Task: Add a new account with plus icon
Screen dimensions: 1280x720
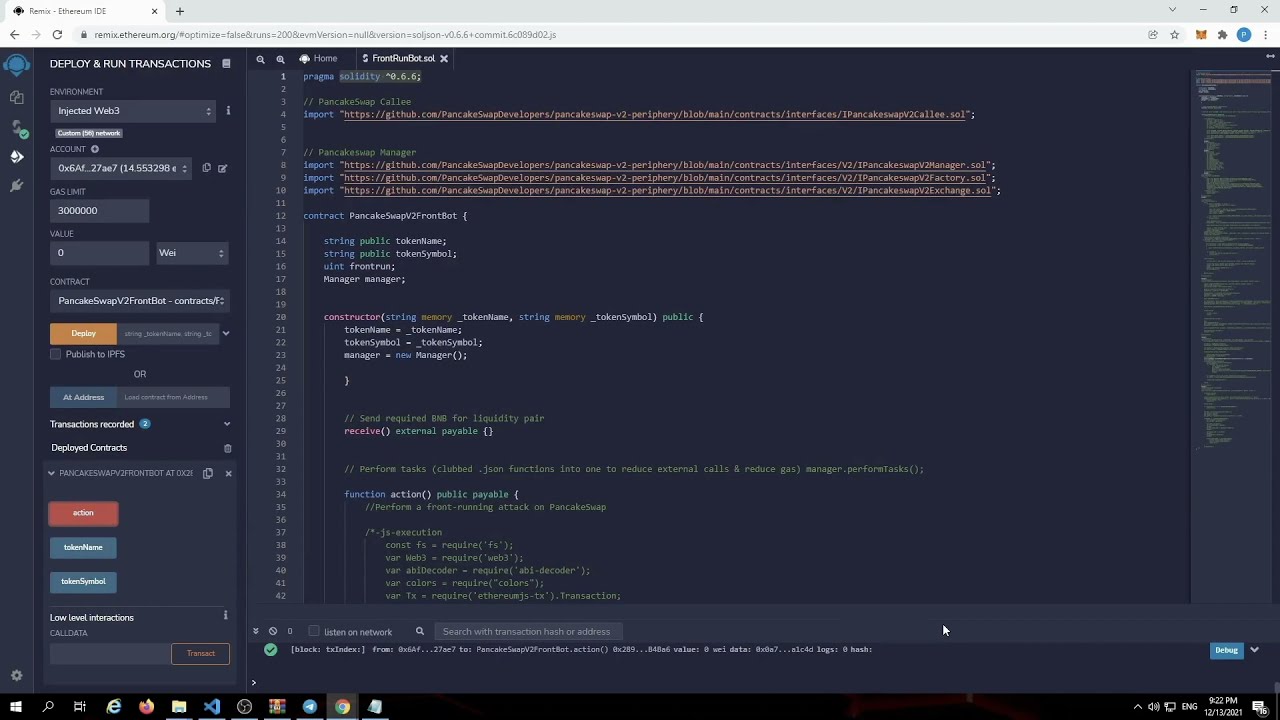Action: click(x=95, y=149)
